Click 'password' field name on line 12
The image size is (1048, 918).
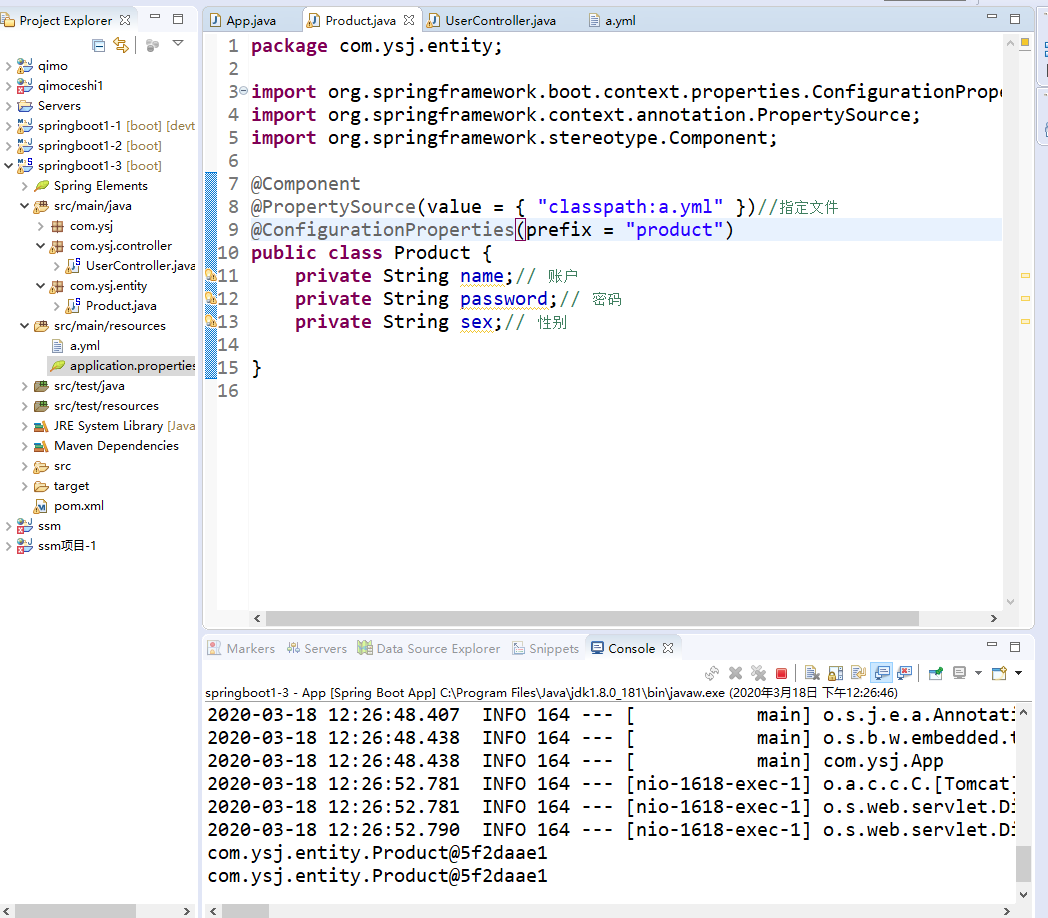[x=504, y=299]
